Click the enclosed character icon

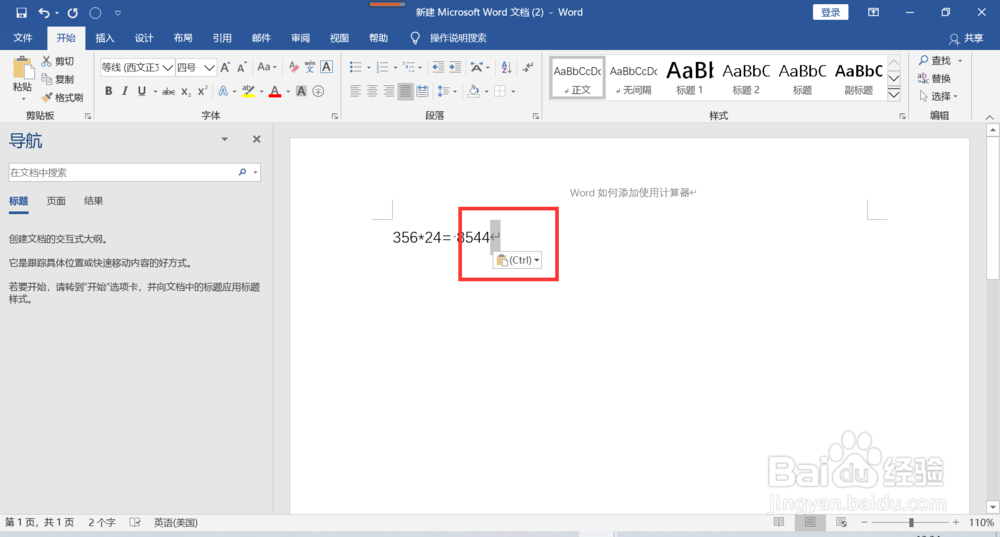(x=318, y=91)
